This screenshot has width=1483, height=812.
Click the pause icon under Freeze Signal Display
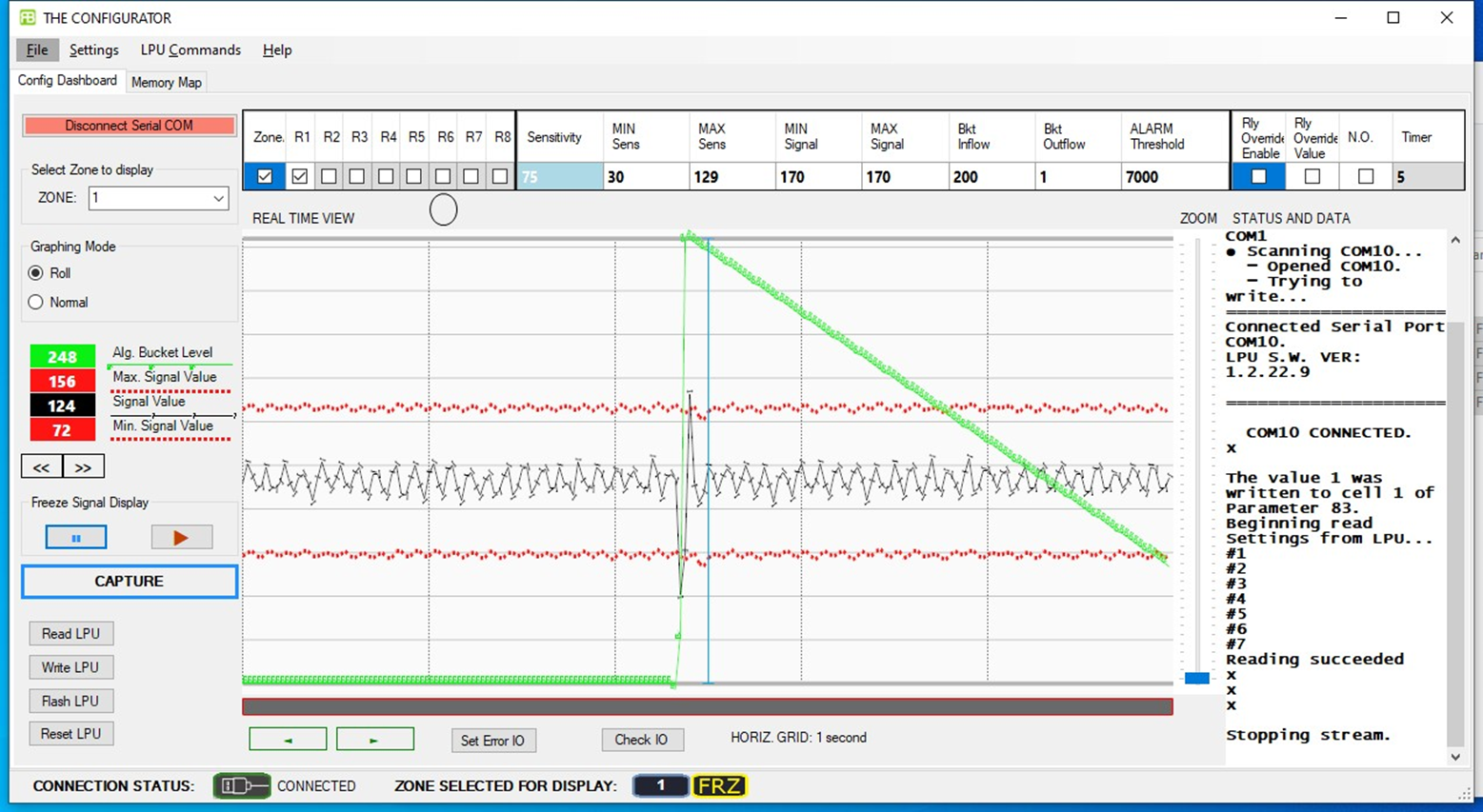click(x=76, y=538)
